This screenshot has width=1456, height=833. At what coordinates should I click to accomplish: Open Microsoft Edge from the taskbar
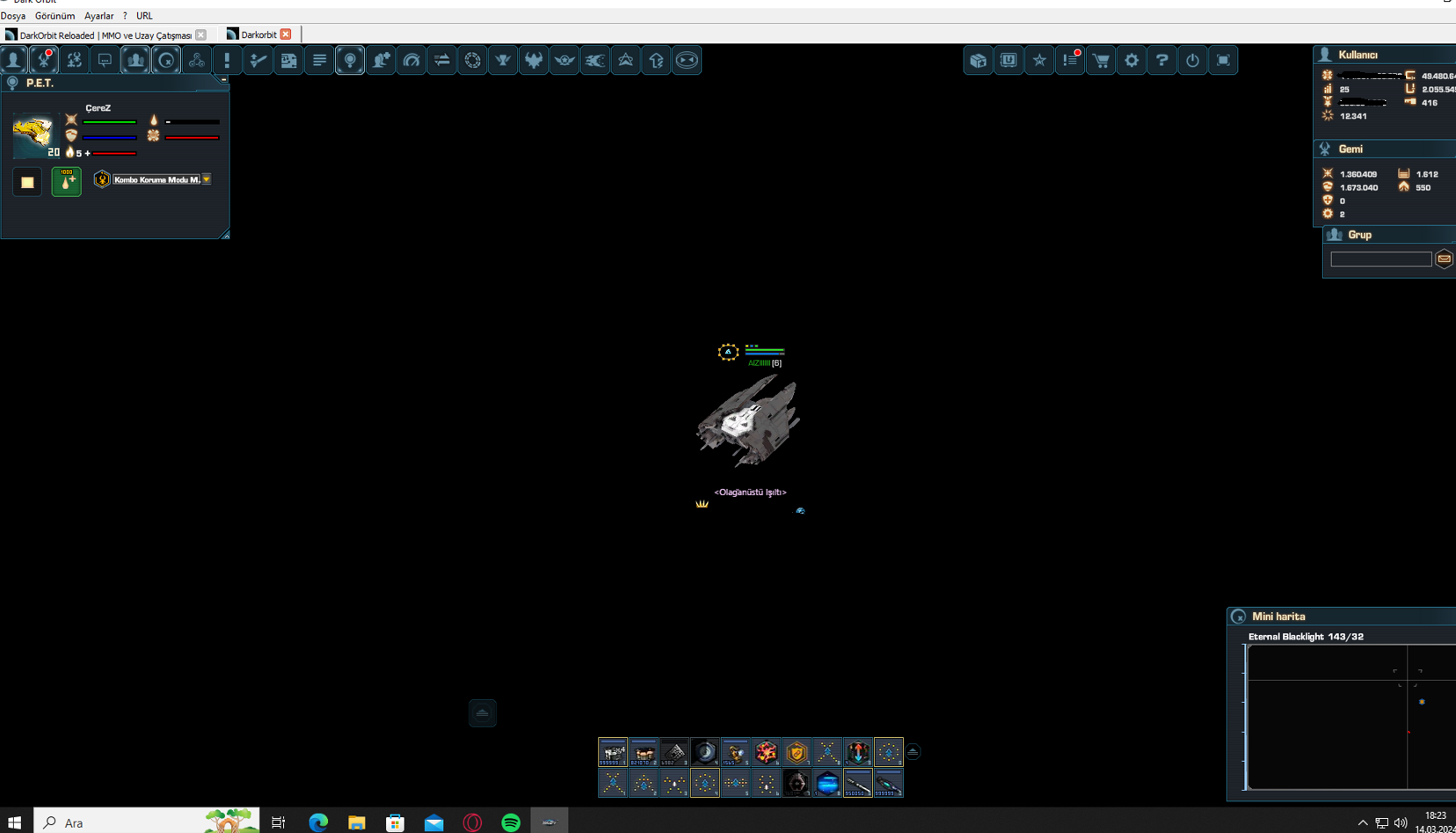tap(318, 822)
